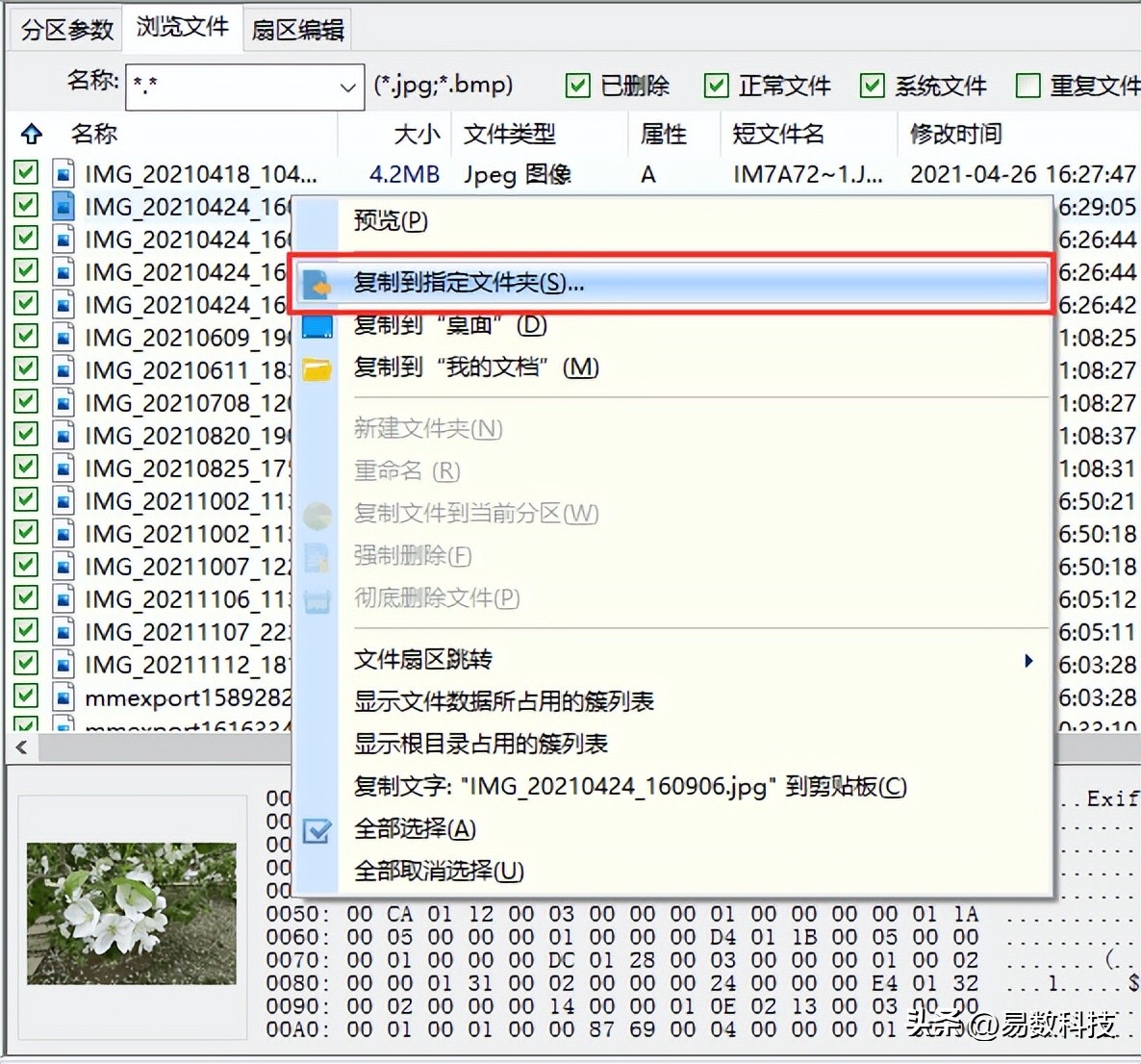Click the file icon of mmexport1589282
Viewport: 1141px width, 1064px height.
point(63,697)
